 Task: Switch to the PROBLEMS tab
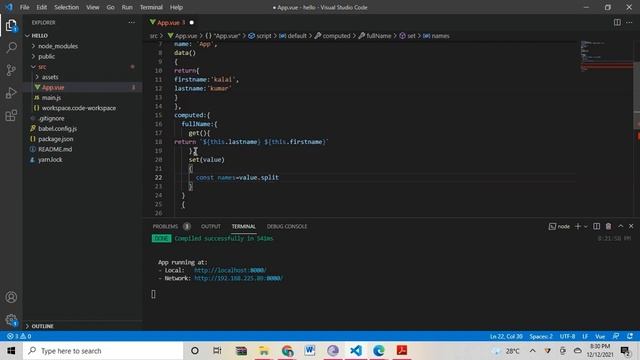(165, 226)
